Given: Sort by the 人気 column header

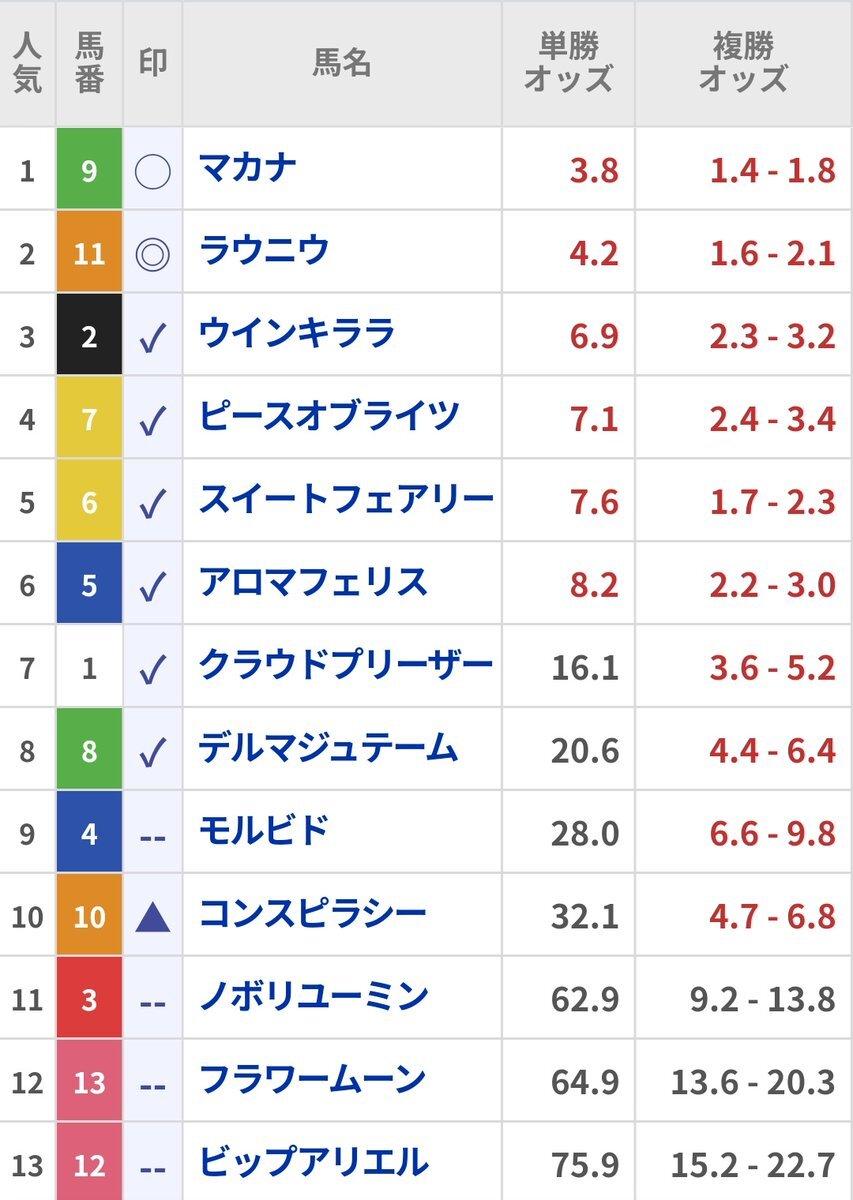Looking at the screenshot, I should (28, 63).
